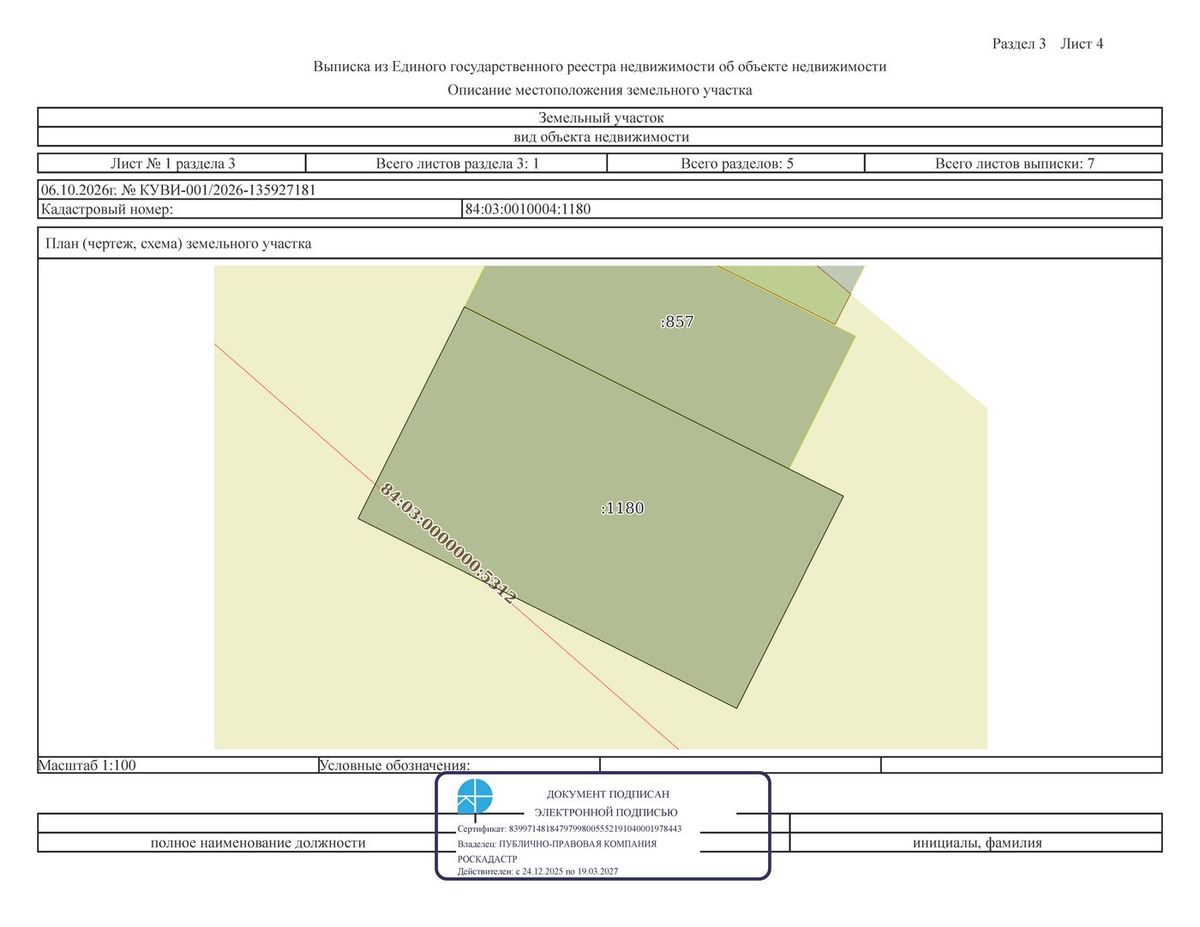Select the "Всего разделов: 5" cell
The image size is (1200, 927).
point(737,163)
